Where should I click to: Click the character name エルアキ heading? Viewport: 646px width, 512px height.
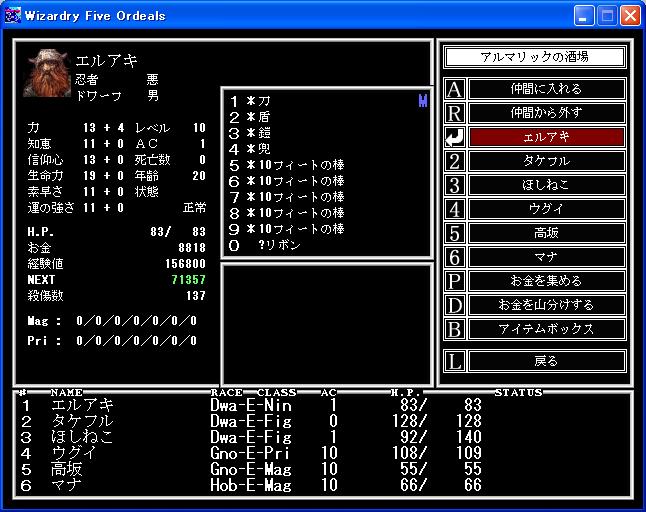106,61
